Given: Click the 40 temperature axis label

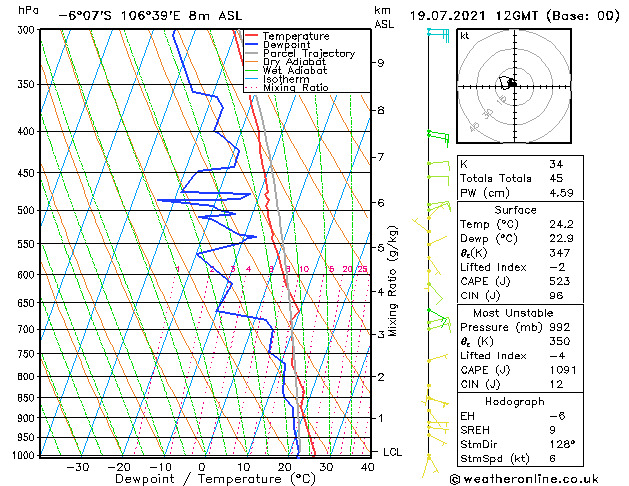Looking at the screenshot, I should coord(367,467).
